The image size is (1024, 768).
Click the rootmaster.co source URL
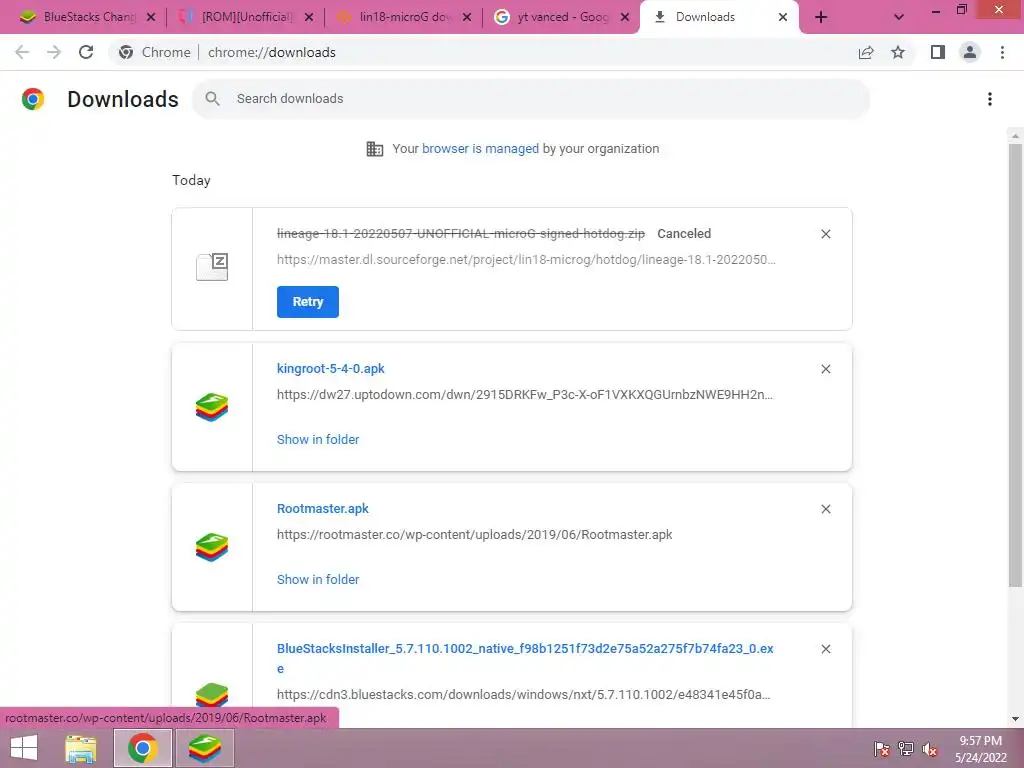click(474, 535)
